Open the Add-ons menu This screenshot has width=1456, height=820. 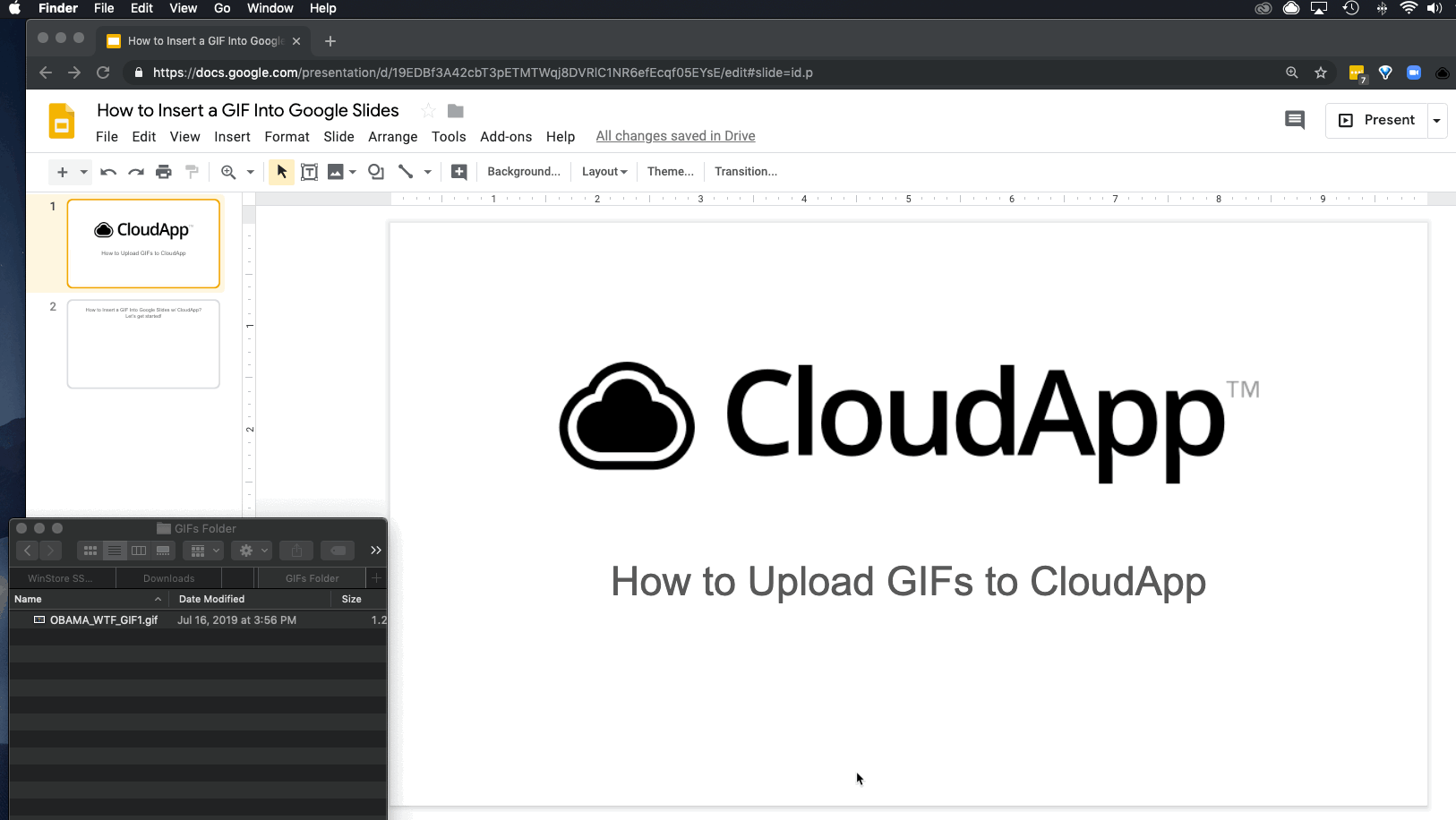click(506, 136)
